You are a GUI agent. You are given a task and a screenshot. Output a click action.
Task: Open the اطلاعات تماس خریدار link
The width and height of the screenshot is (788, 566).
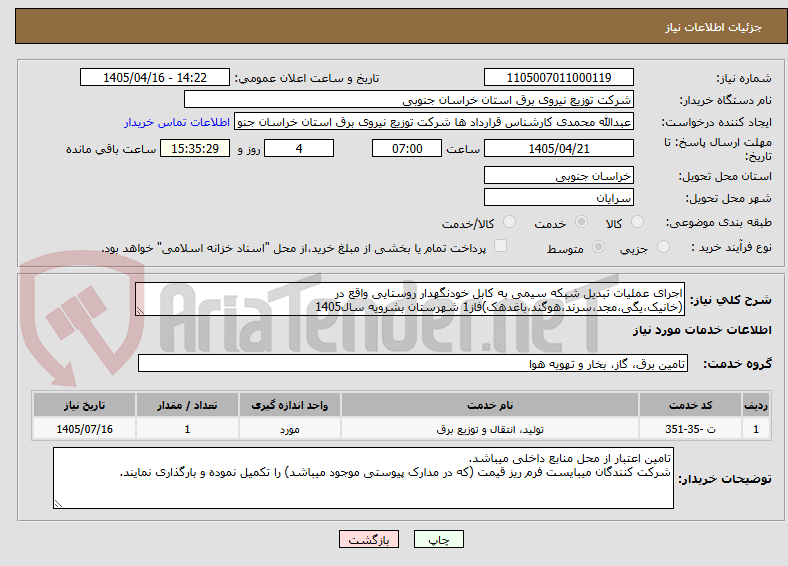pos(177,122)
